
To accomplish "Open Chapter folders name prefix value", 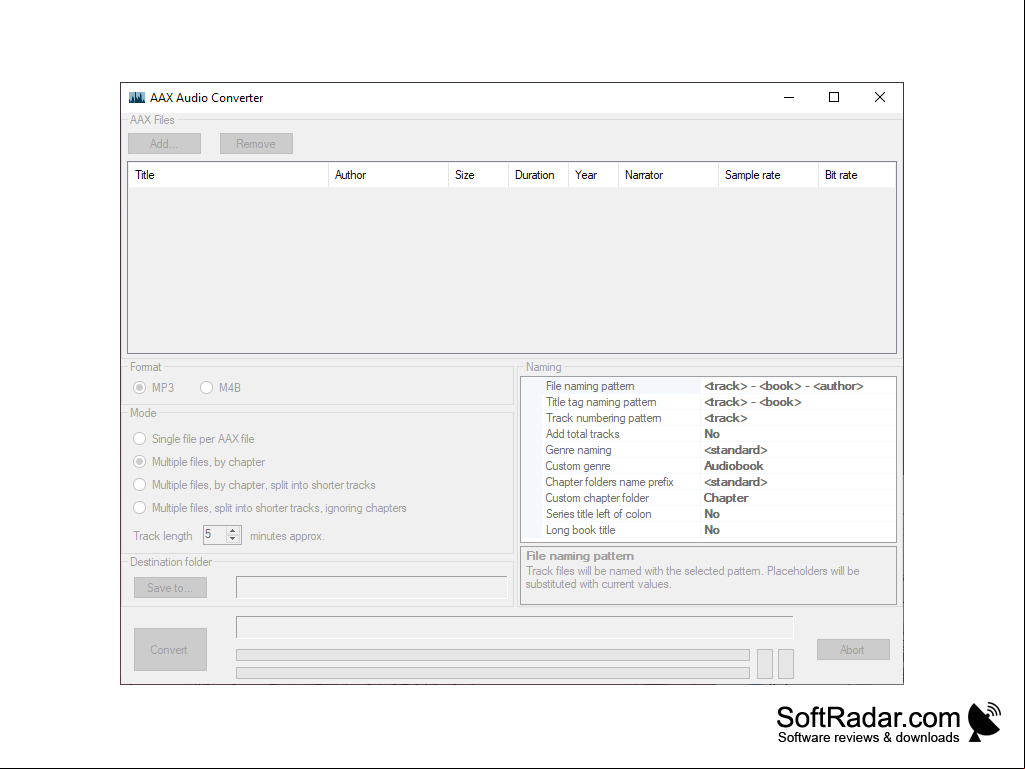I will tap(798, 482).
